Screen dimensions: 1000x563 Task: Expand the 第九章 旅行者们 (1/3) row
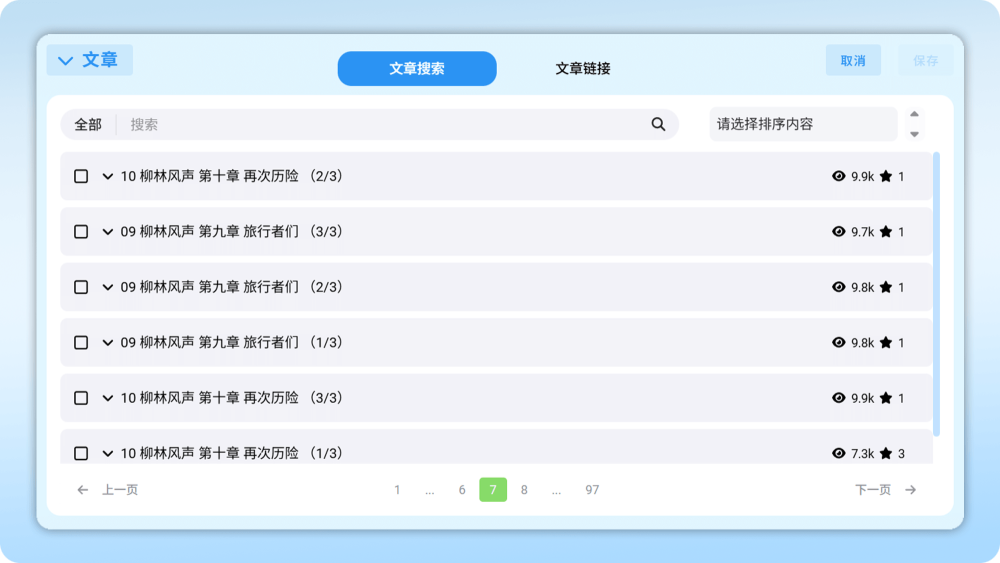point(108,343)
